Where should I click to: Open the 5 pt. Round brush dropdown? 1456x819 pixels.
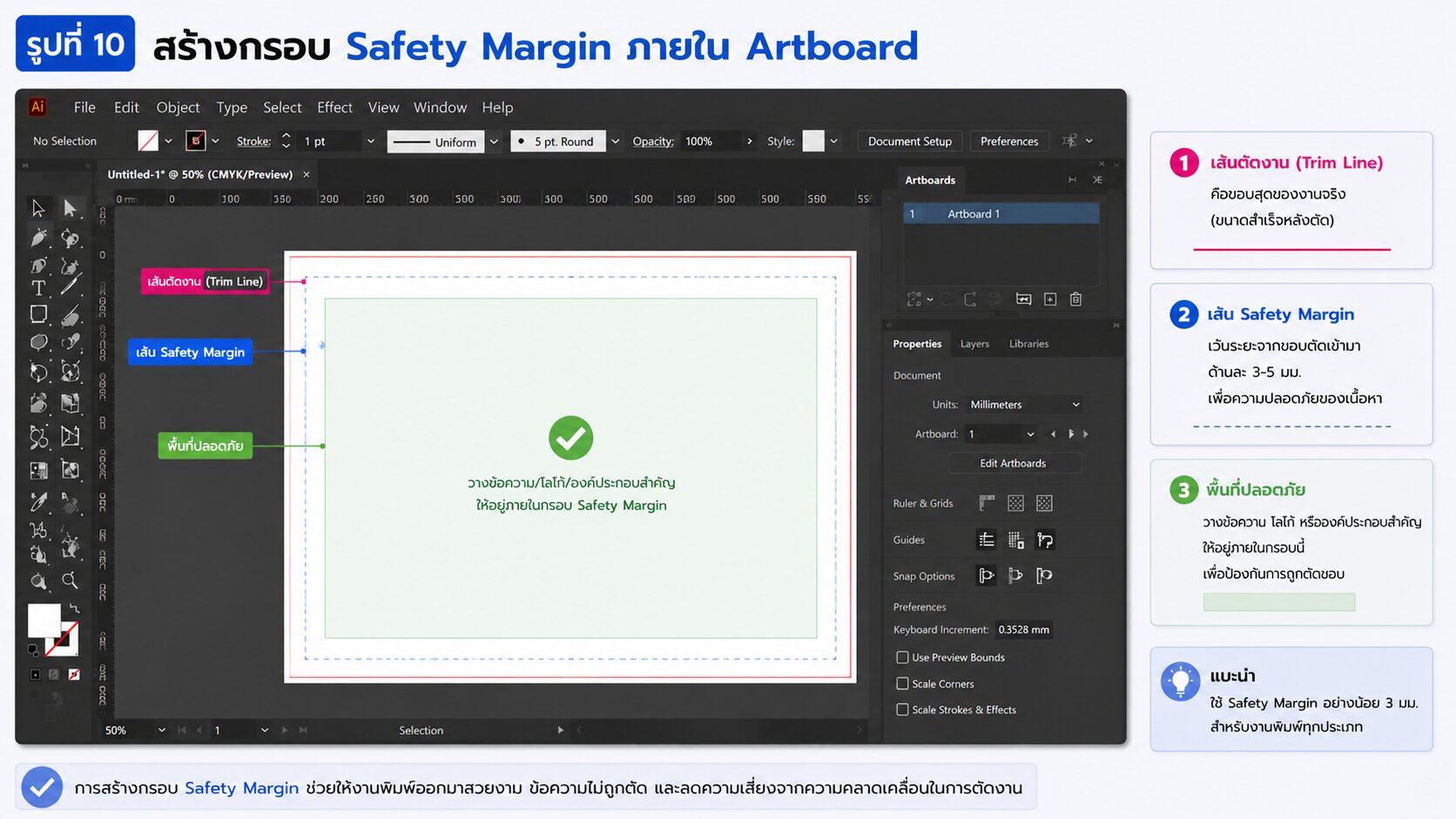pos(615,141)
